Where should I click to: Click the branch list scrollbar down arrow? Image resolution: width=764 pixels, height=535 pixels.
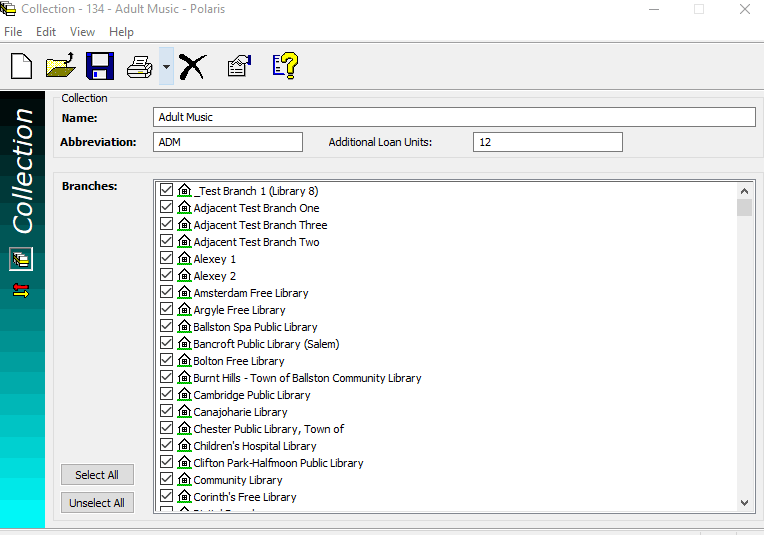tap(744, 503)
